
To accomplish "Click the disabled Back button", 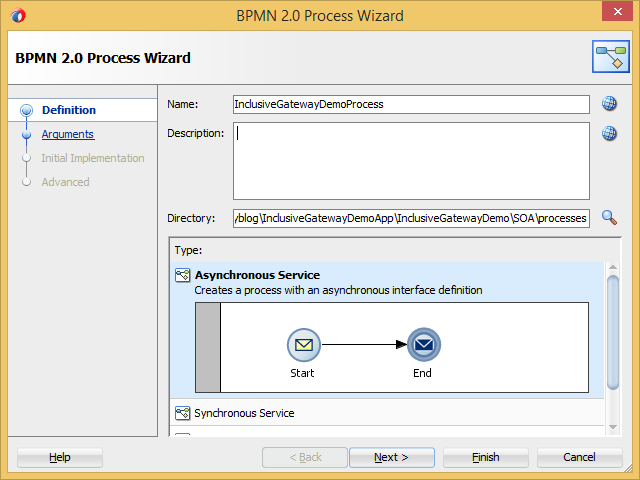I will click(x=305, y=457).
